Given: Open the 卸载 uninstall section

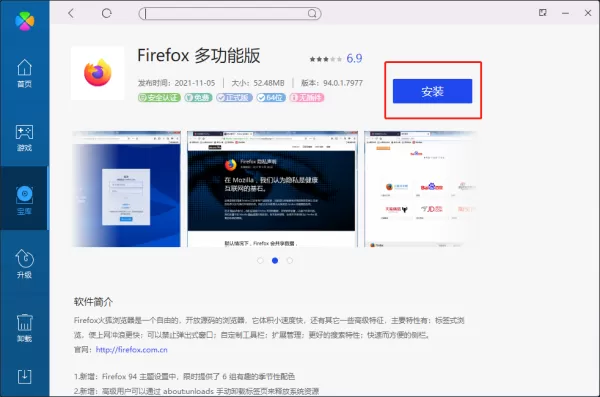Looking at the screenshot, I should click(24, 328).
